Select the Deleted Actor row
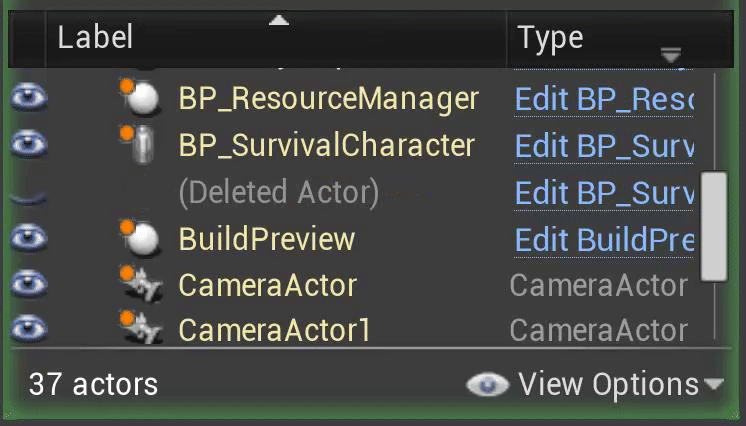 coord(278,193)
